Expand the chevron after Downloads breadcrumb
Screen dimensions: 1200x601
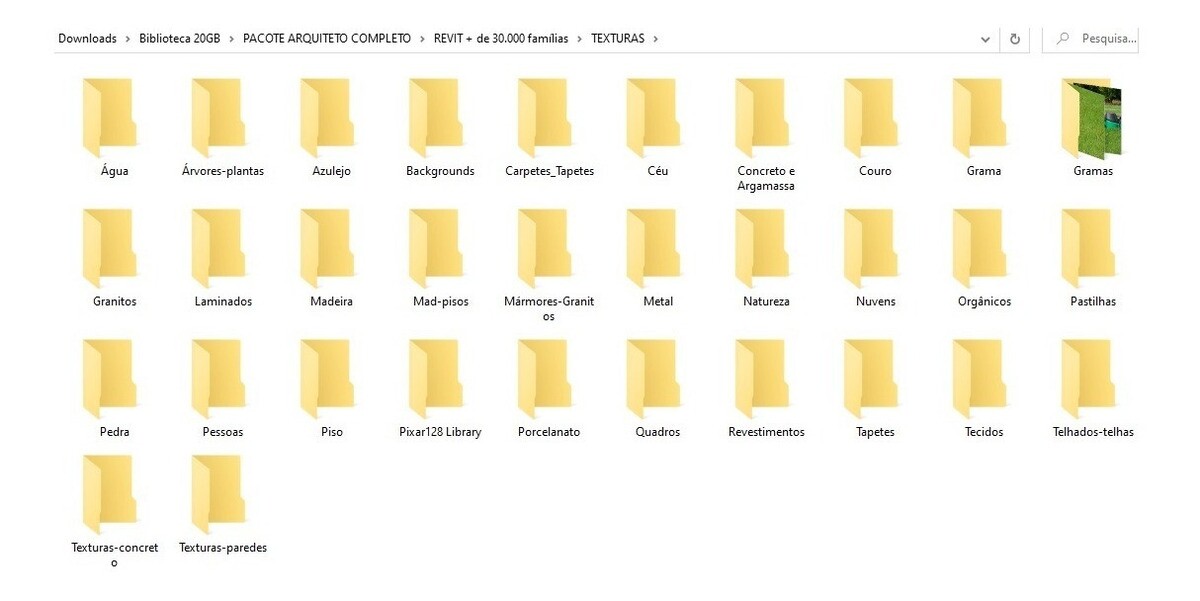pos(127,39)
